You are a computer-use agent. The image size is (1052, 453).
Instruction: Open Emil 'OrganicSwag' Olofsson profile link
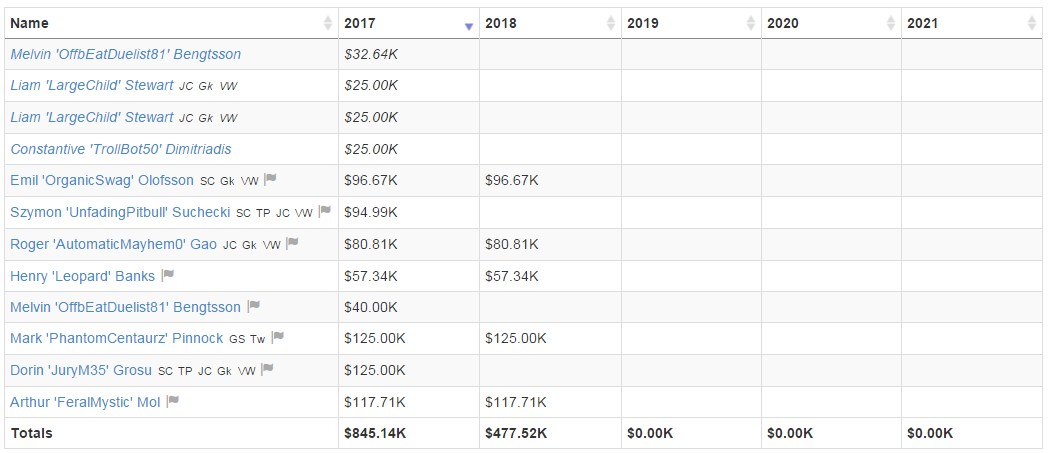click(102, 180)
